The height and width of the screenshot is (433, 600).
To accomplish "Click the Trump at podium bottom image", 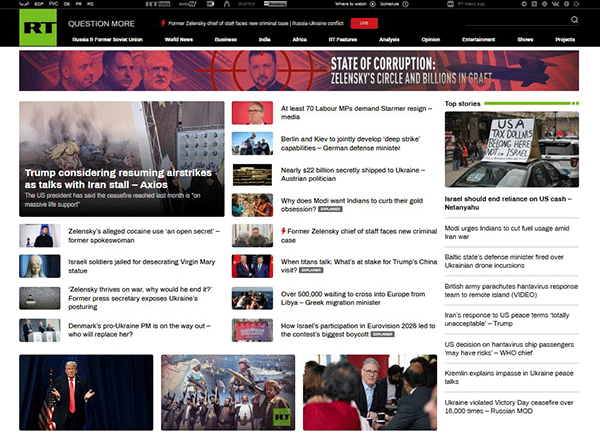I will pos(86,392).
